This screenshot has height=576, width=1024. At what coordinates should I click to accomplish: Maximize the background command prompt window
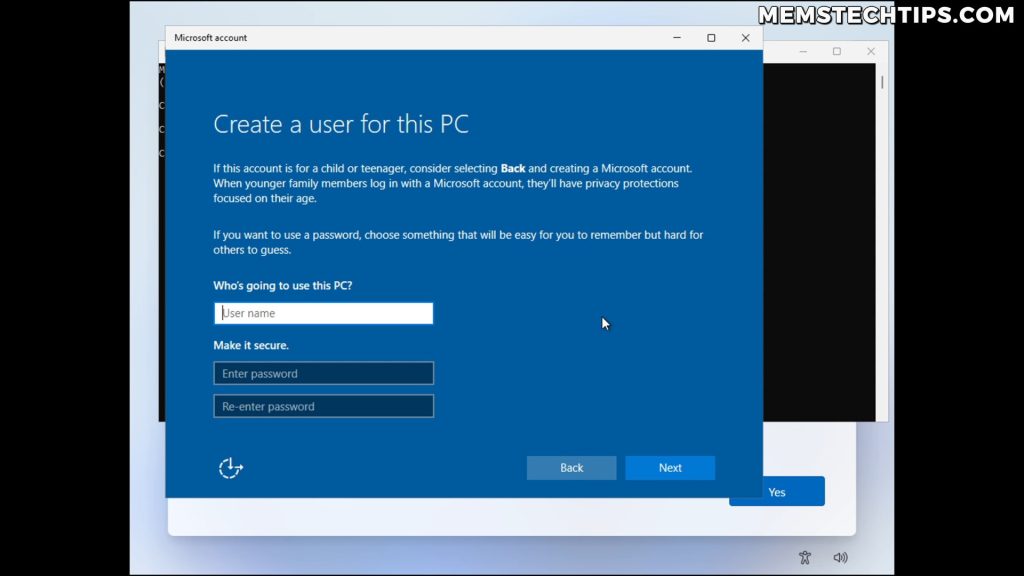point(837,52)
